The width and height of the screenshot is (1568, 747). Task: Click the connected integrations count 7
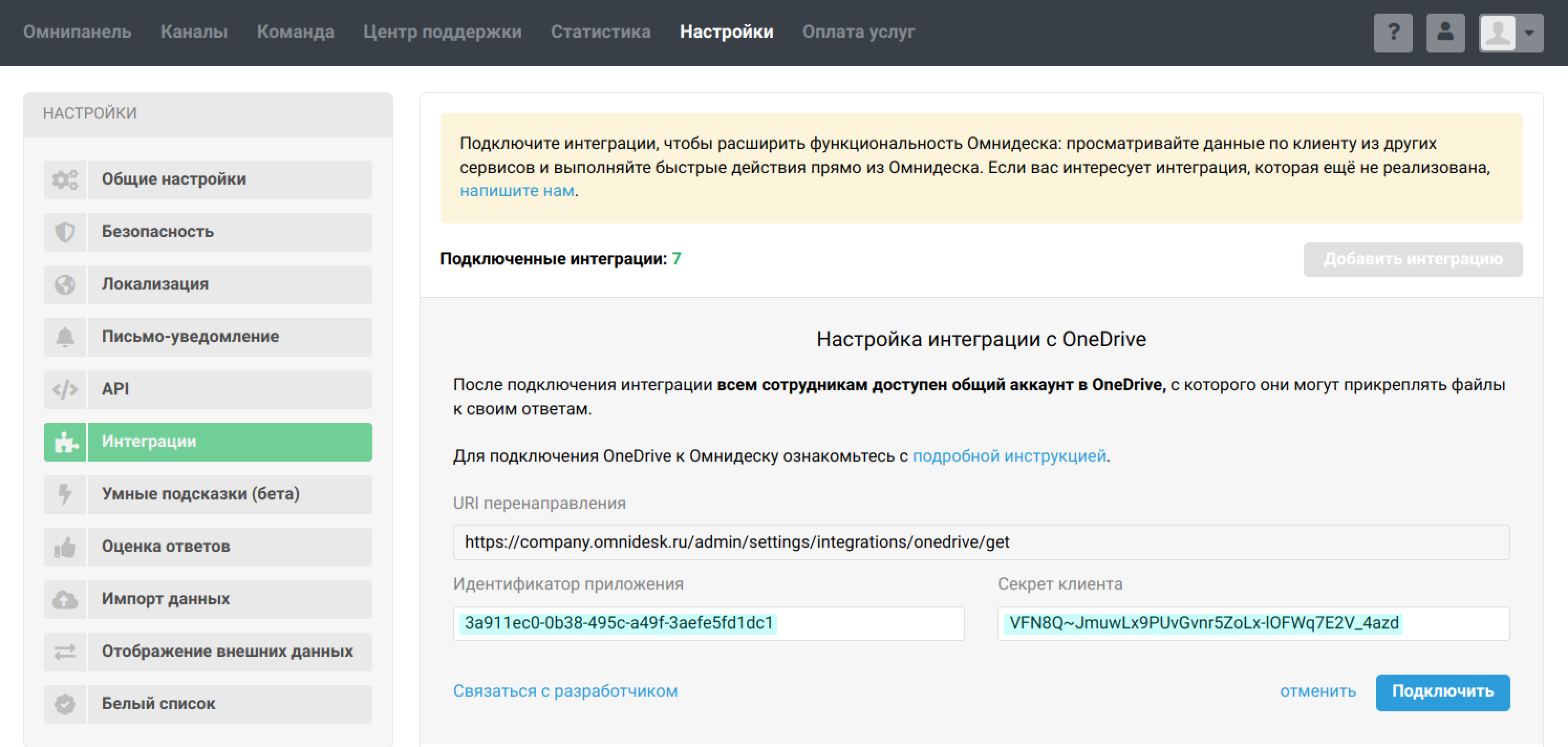676,259
